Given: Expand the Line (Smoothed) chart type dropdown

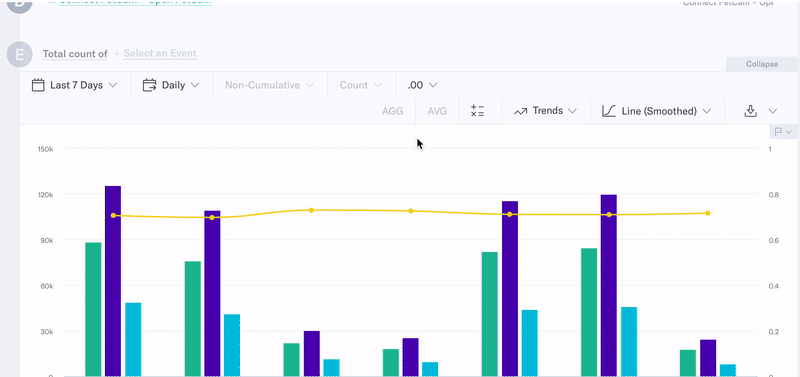Looking at the screenshot, I should tap(657, 111).
